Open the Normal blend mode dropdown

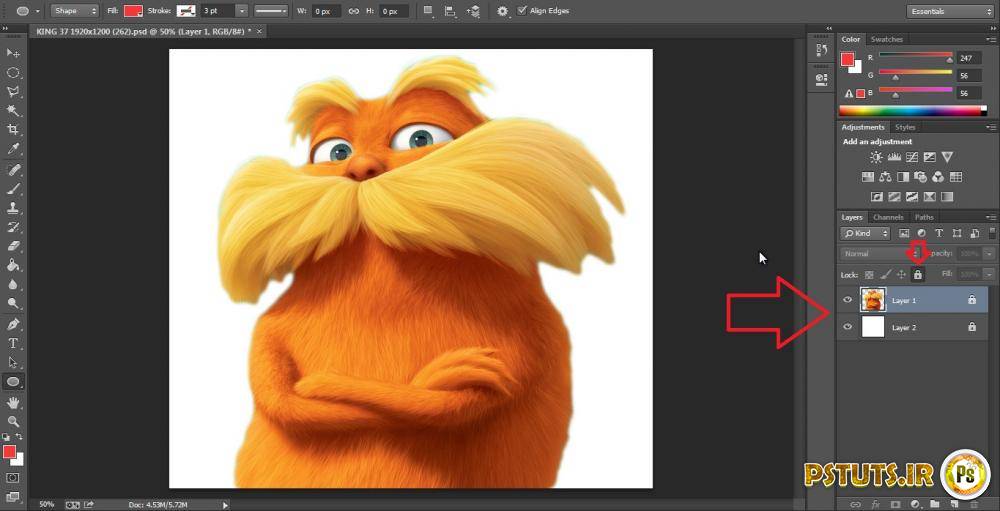[881, 253]
